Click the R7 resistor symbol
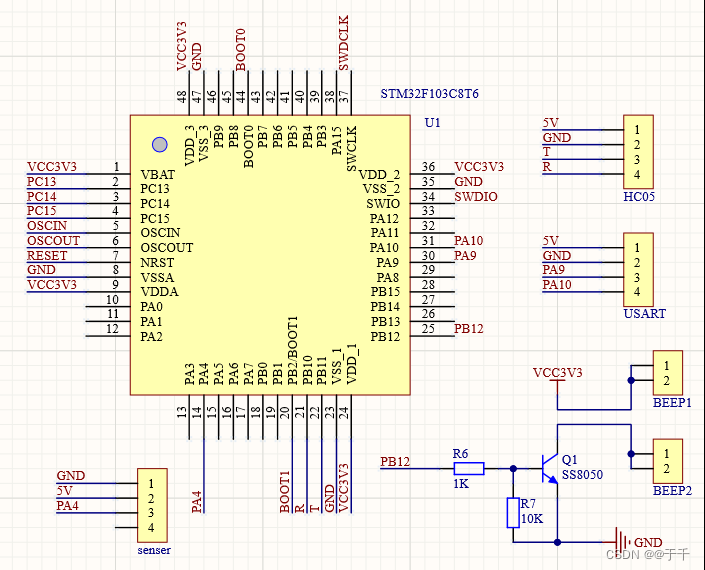This screenshot has width=705, height=570. click(513, 512)
